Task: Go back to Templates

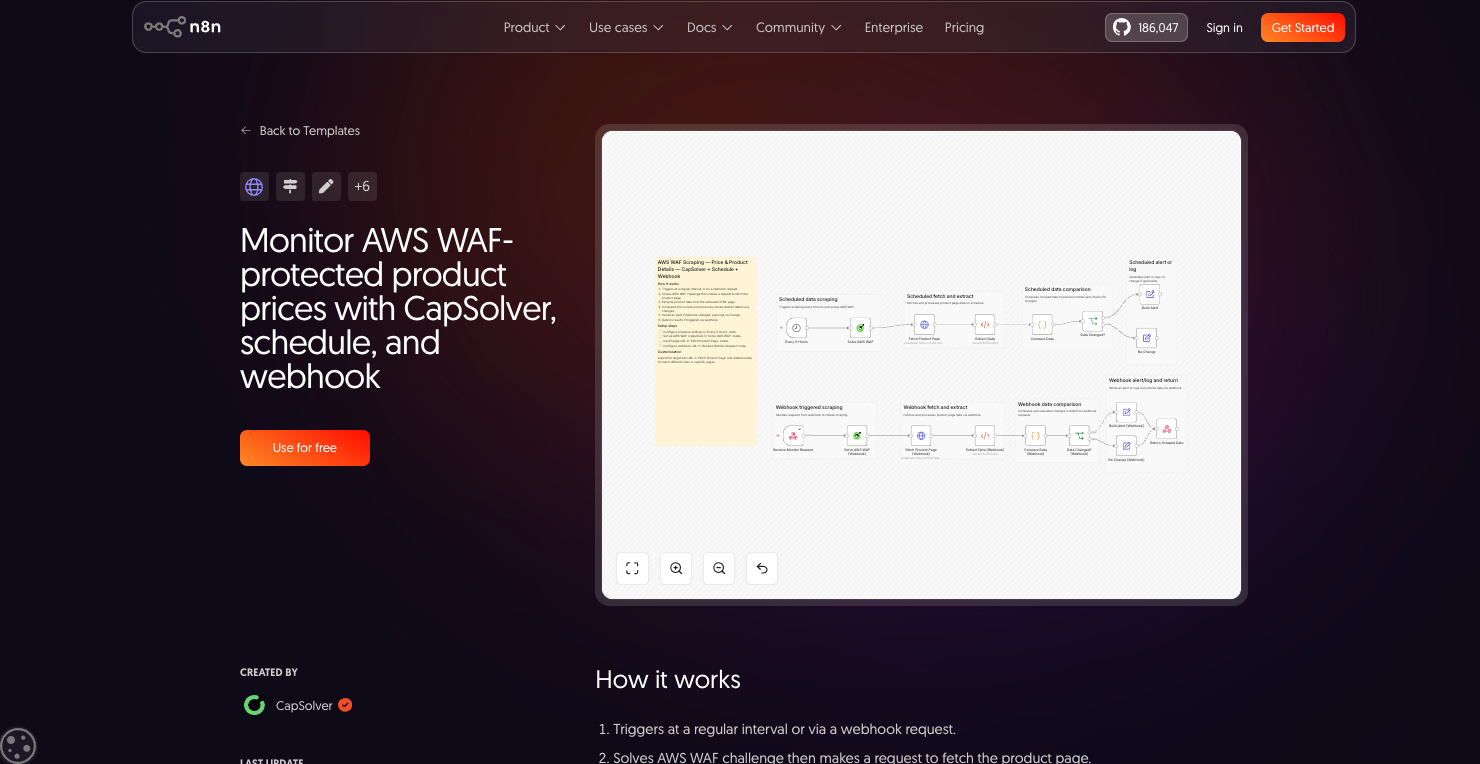Action: pyautogui.click(x=299, y=130)
